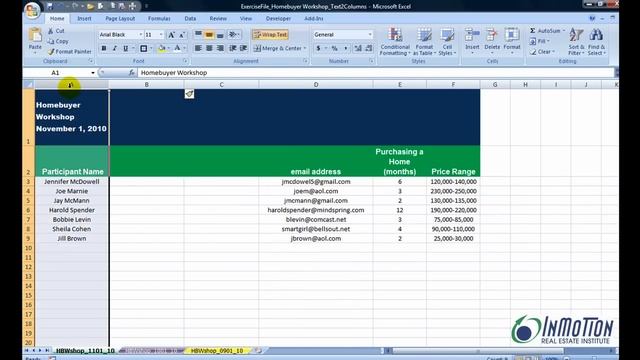
Task: Open the HBWshop_0901_10 sheet tab
Action: (x=217, y=351)
